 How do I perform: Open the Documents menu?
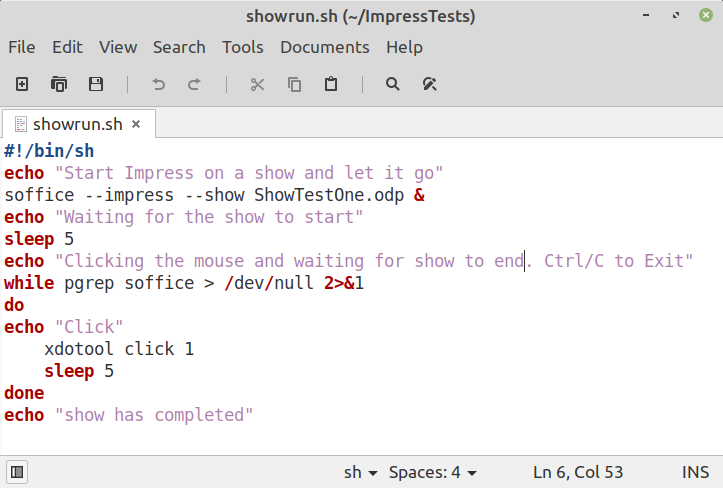tap(325, 47)
